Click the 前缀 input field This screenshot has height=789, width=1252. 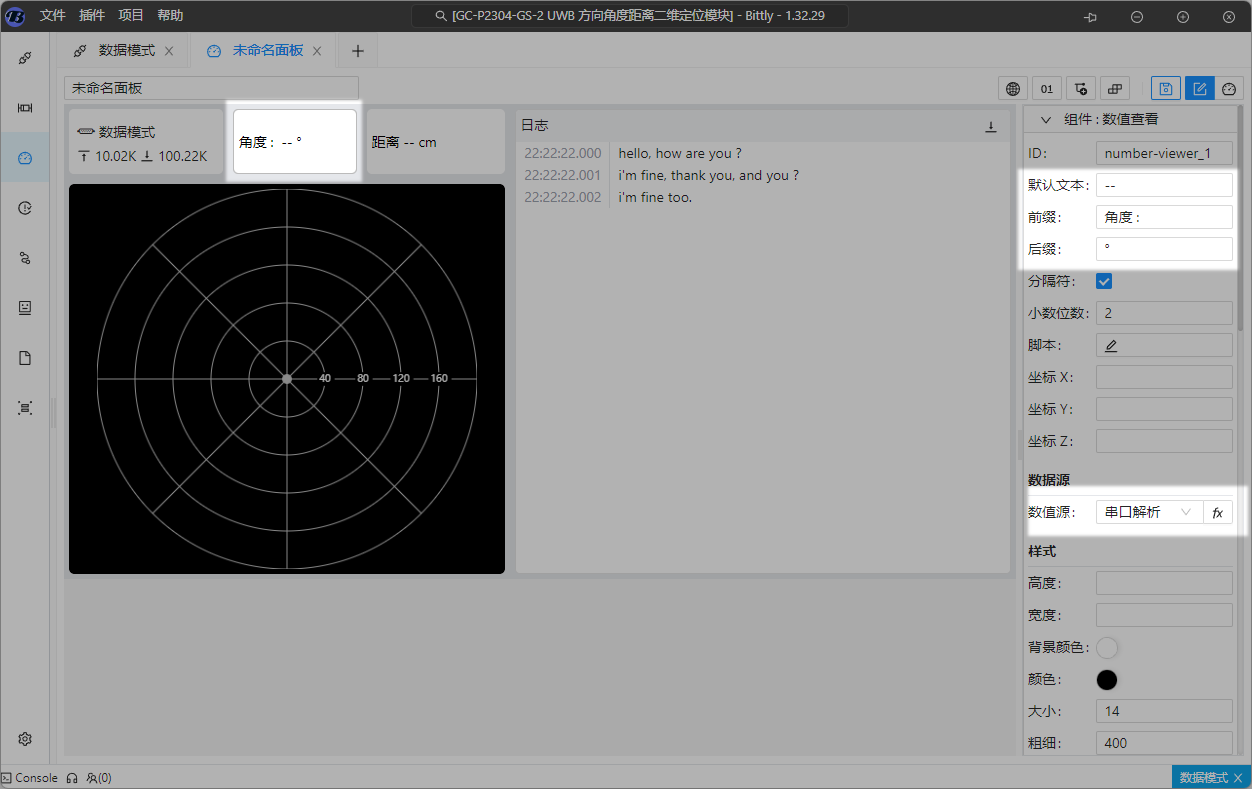click(x=1164, y=217)
